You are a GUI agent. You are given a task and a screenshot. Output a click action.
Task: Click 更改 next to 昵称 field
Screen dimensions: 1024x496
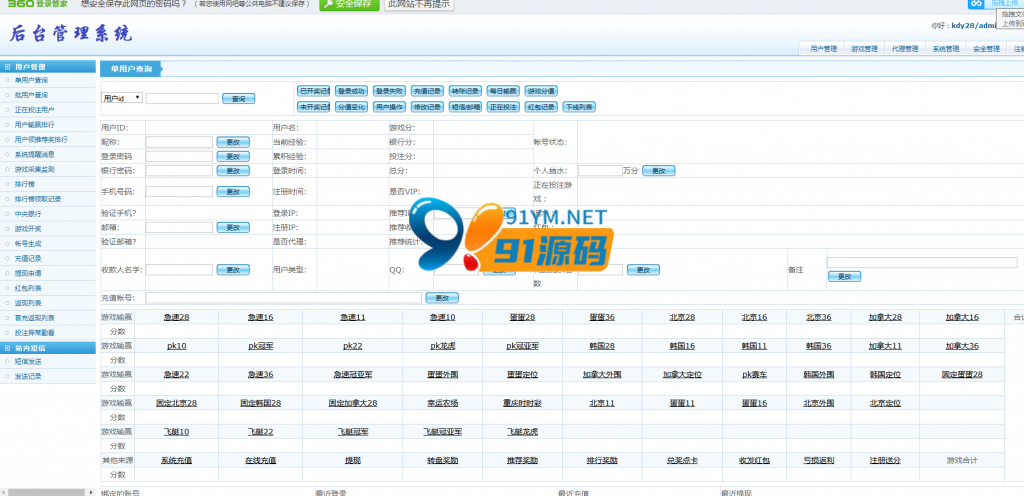click(x=233, y=142)
